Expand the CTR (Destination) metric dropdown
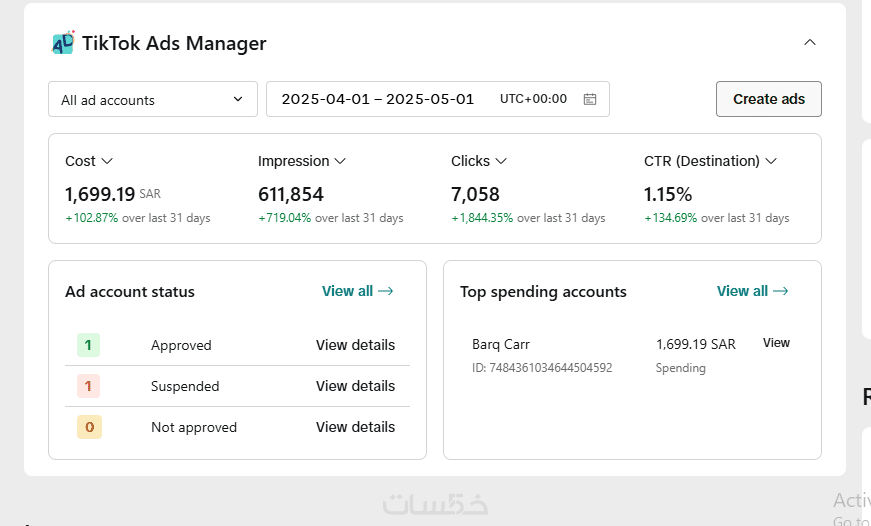 pyautogui.click(x=771, y=161)
